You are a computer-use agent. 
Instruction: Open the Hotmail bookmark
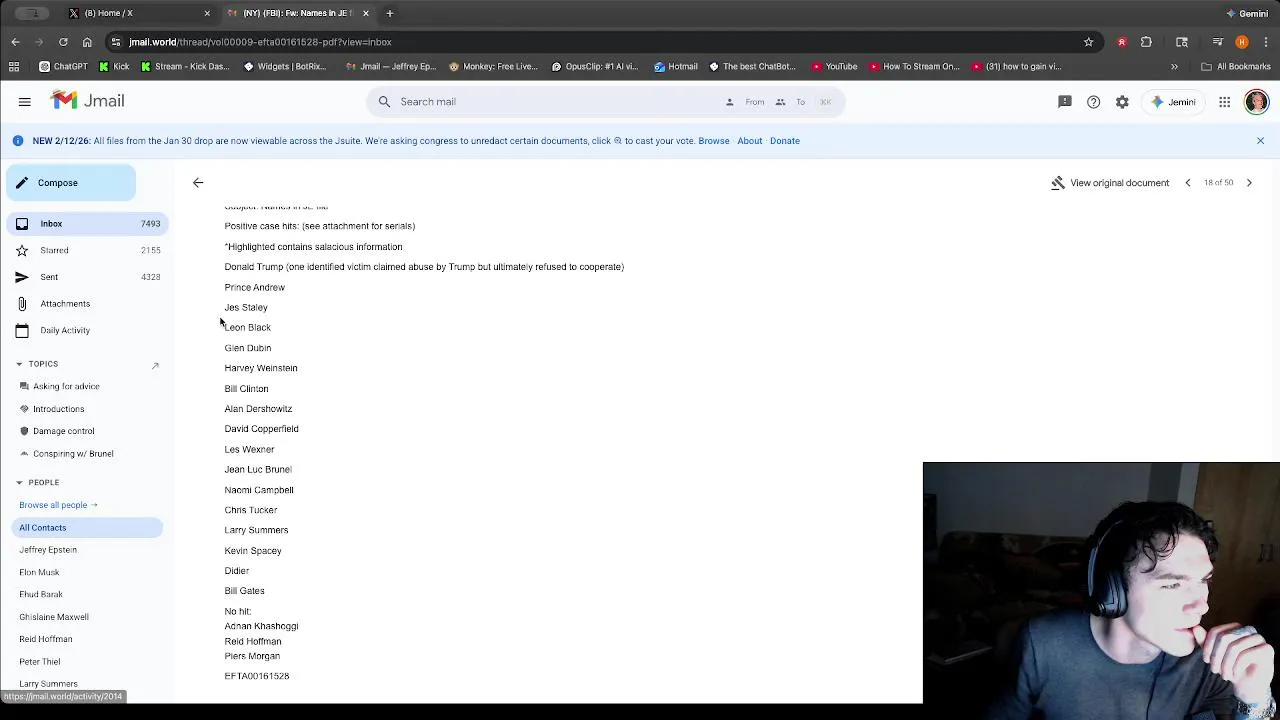click(x=676, y=67)
